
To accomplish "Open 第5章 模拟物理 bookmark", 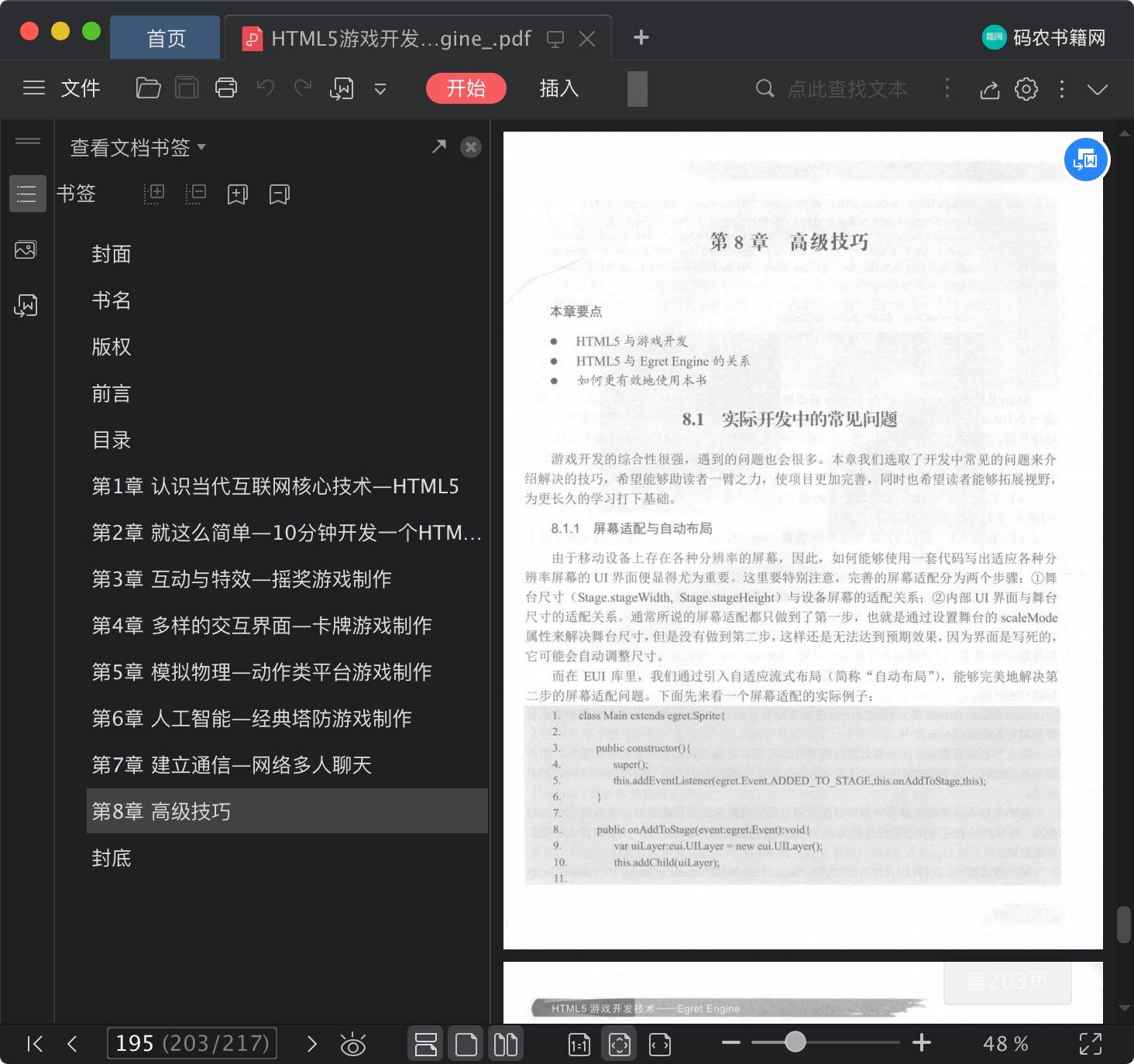I will [x=262, y=672].
